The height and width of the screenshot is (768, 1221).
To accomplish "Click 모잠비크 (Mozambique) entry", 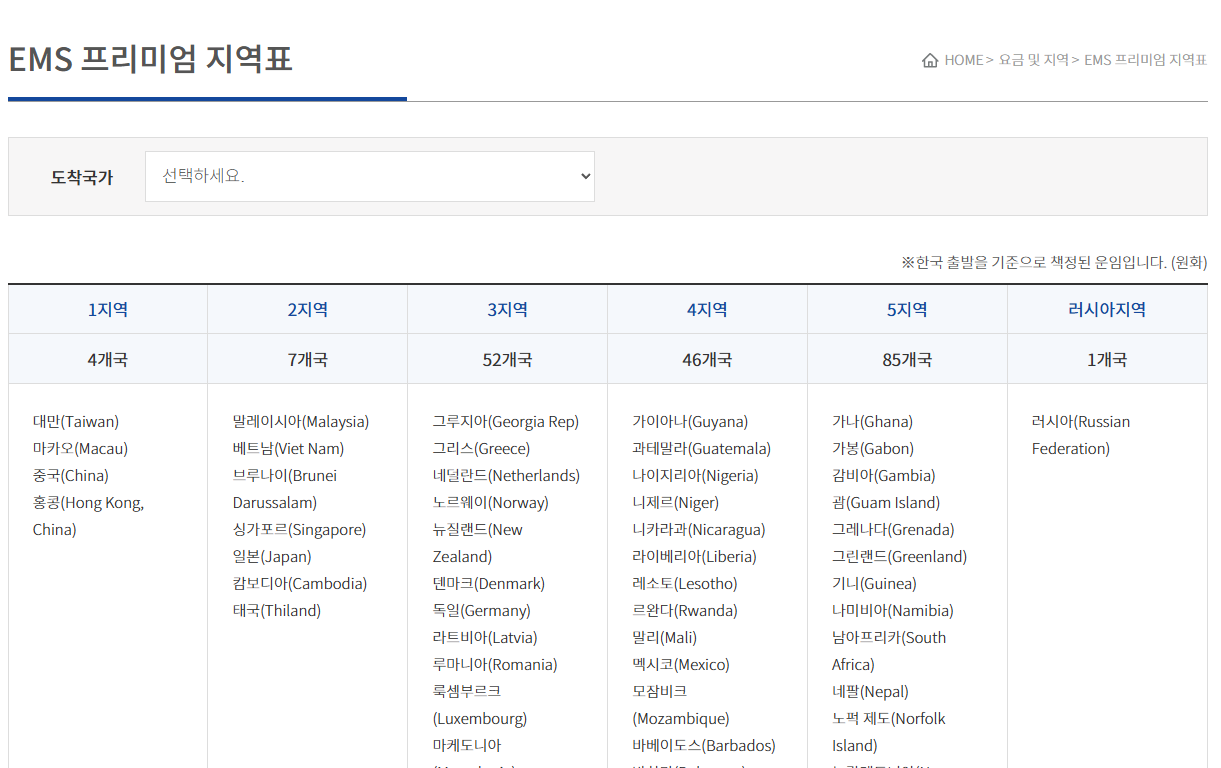I will click(x=681, y=705).
